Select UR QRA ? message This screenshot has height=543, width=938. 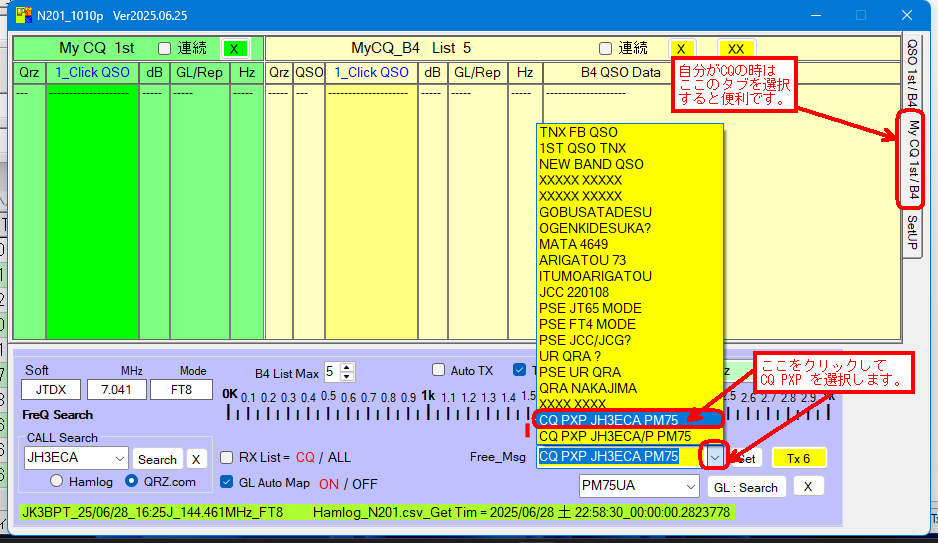pyautogui.click(x=630, y=356)
